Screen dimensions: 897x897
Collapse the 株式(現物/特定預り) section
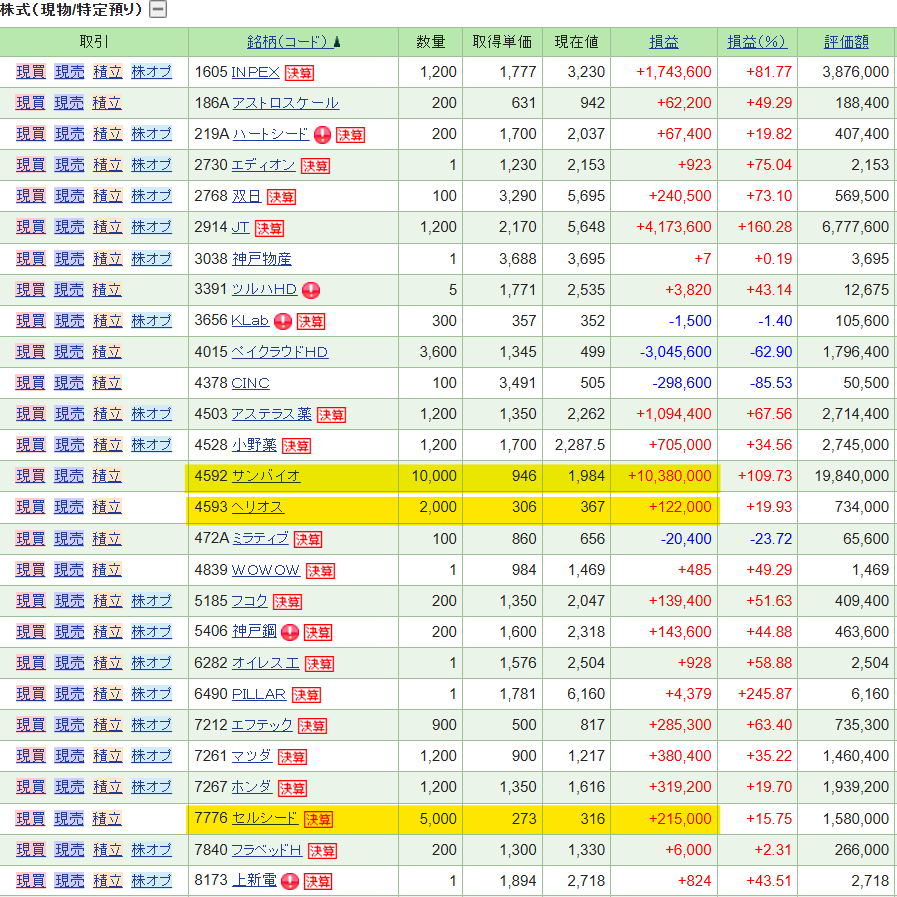point(158,10)
